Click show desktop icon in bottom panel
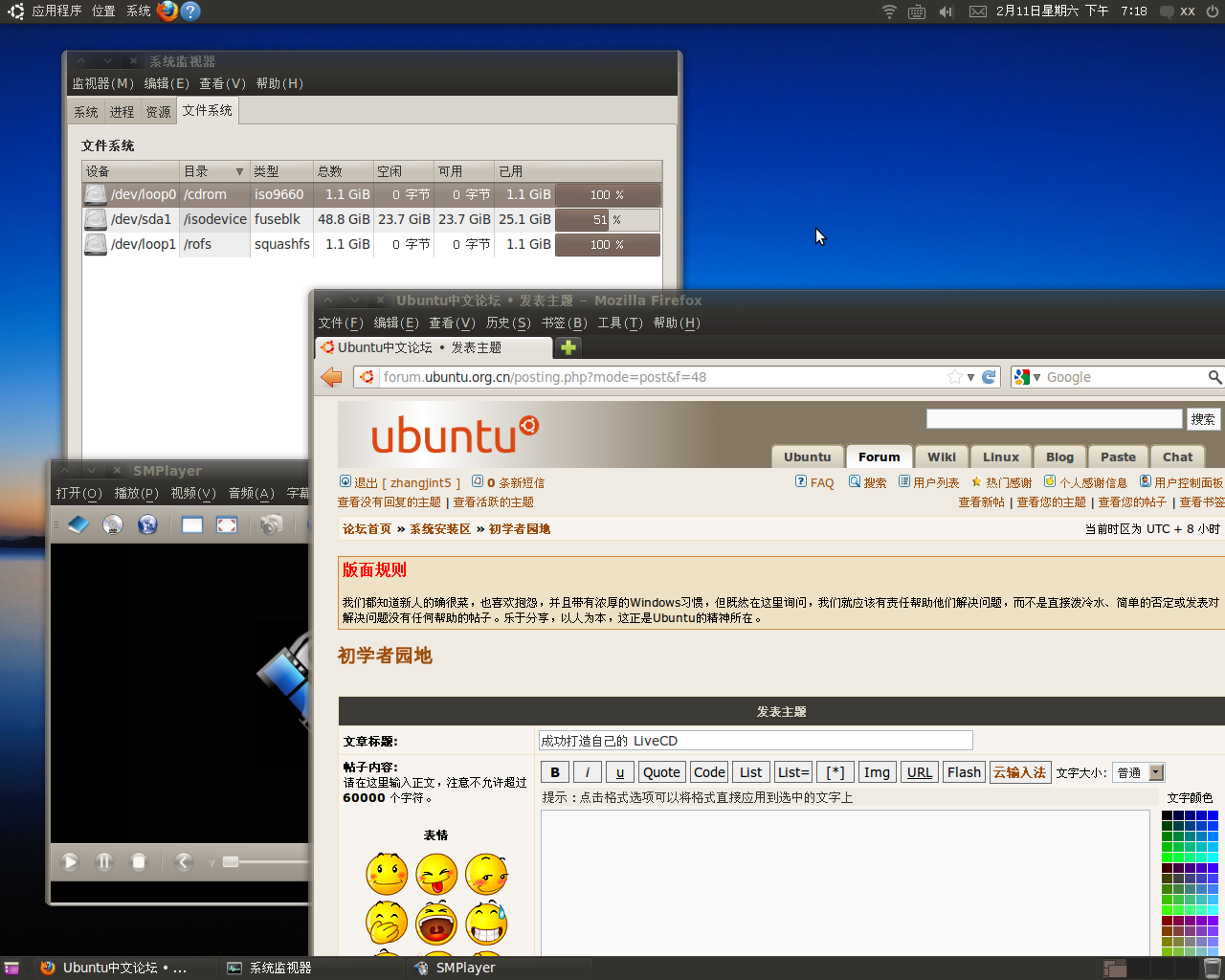1225x980 pixels. tap(11, 968)
